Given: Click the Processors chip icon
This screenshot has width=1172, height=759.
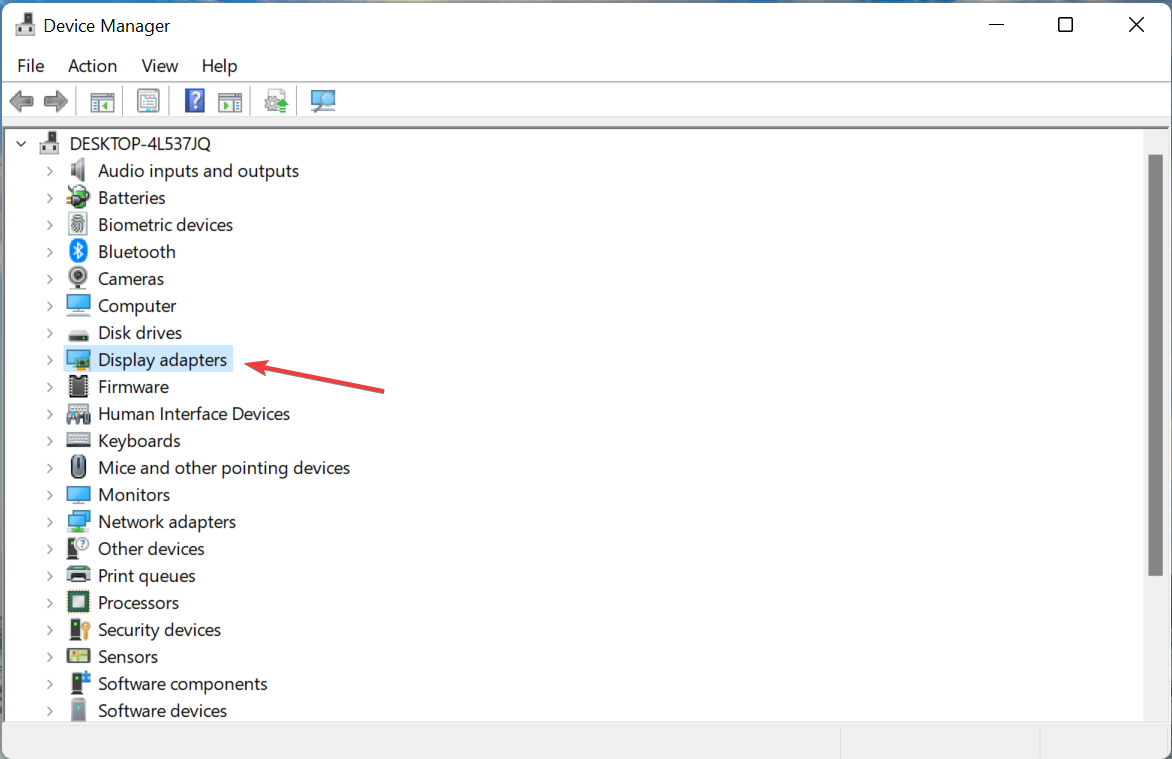Looking at the screenshot, I should (x=78, y=602).
